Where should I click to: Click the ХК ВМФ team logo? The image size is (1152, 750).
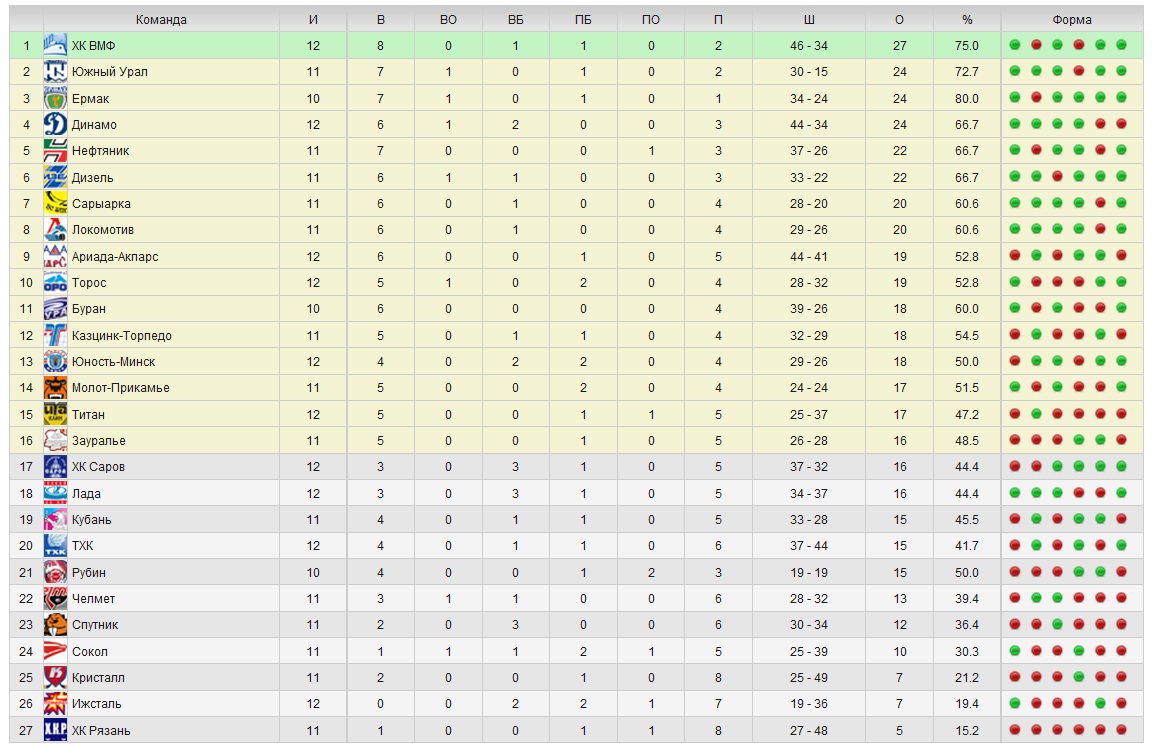coord(55,45)
